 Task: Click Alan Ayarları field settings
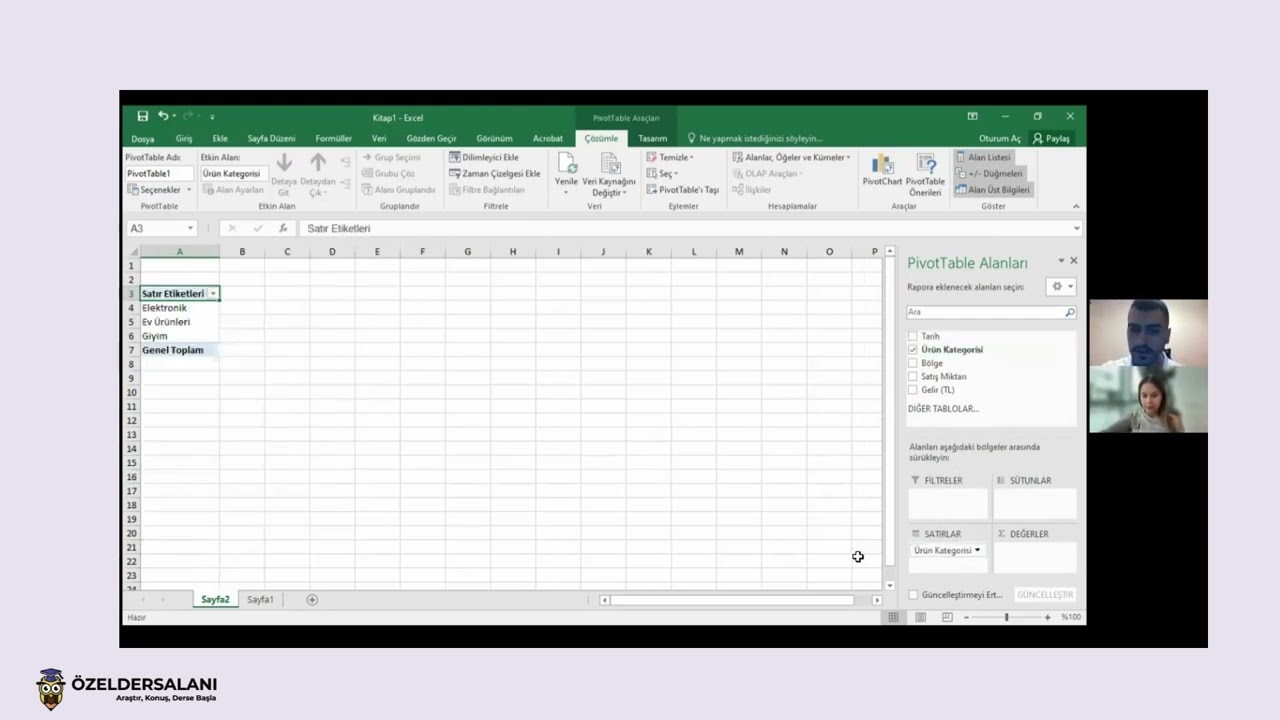[234, 189]
